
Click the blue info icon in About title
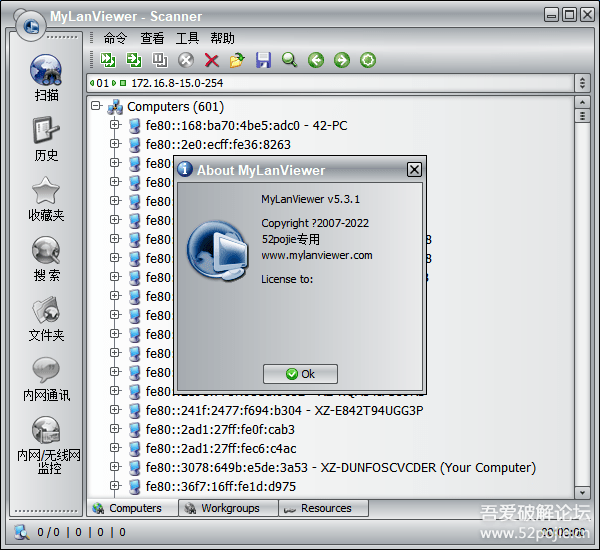[185, 169]
